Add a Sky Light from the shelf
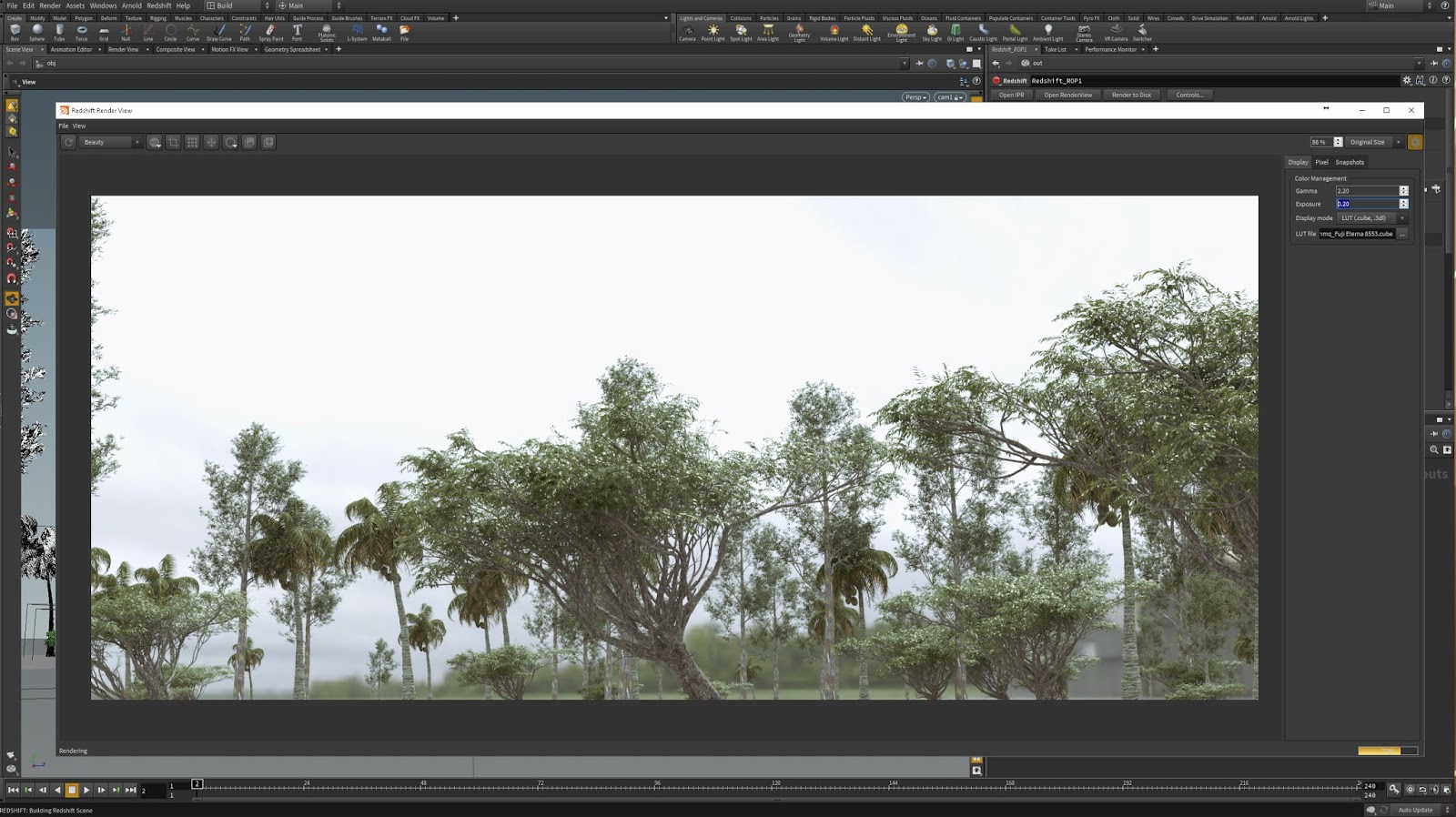1456x817 pixels. tap(932, 33)
